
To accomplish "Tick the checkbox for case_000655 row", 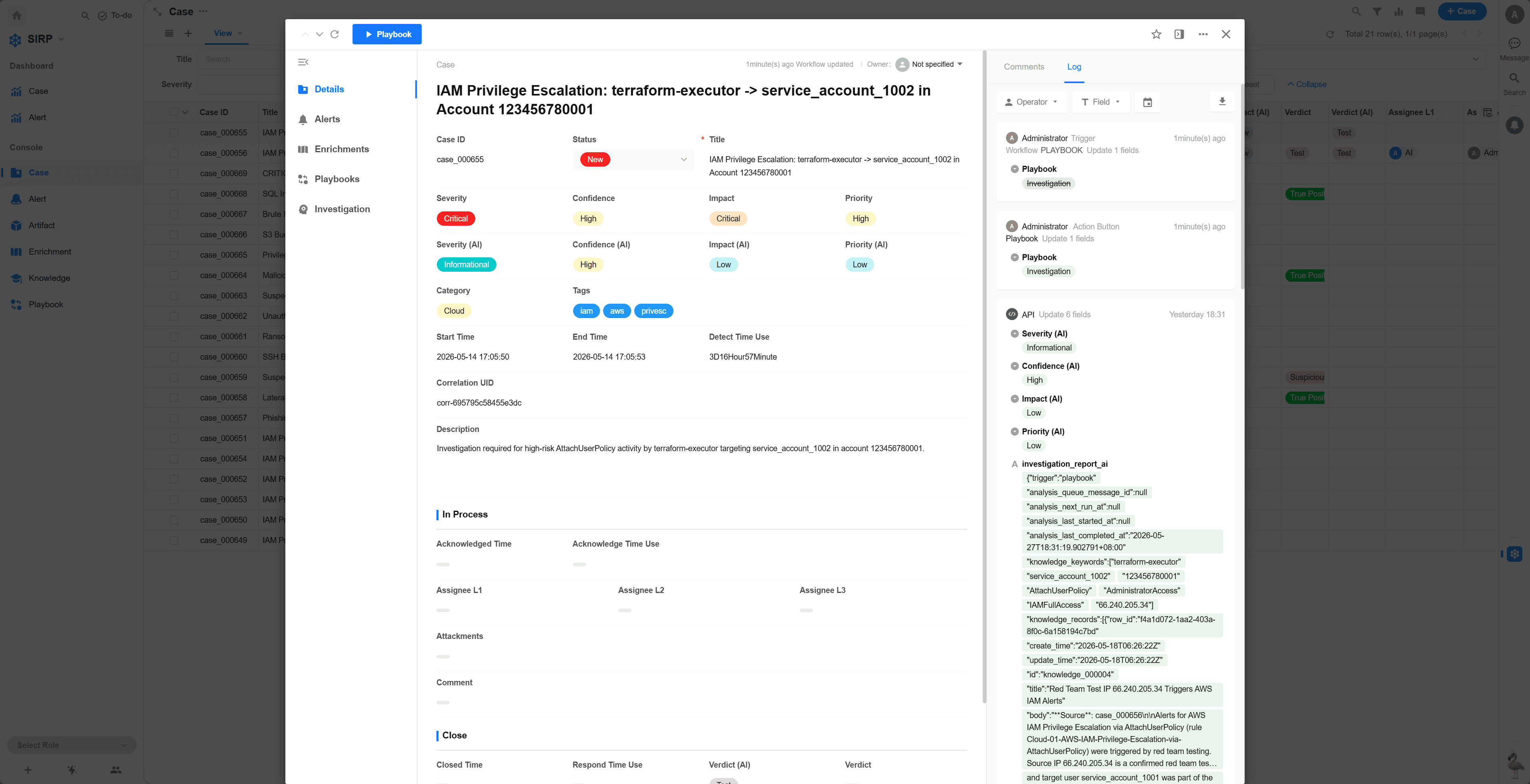I will coord(174,133).
